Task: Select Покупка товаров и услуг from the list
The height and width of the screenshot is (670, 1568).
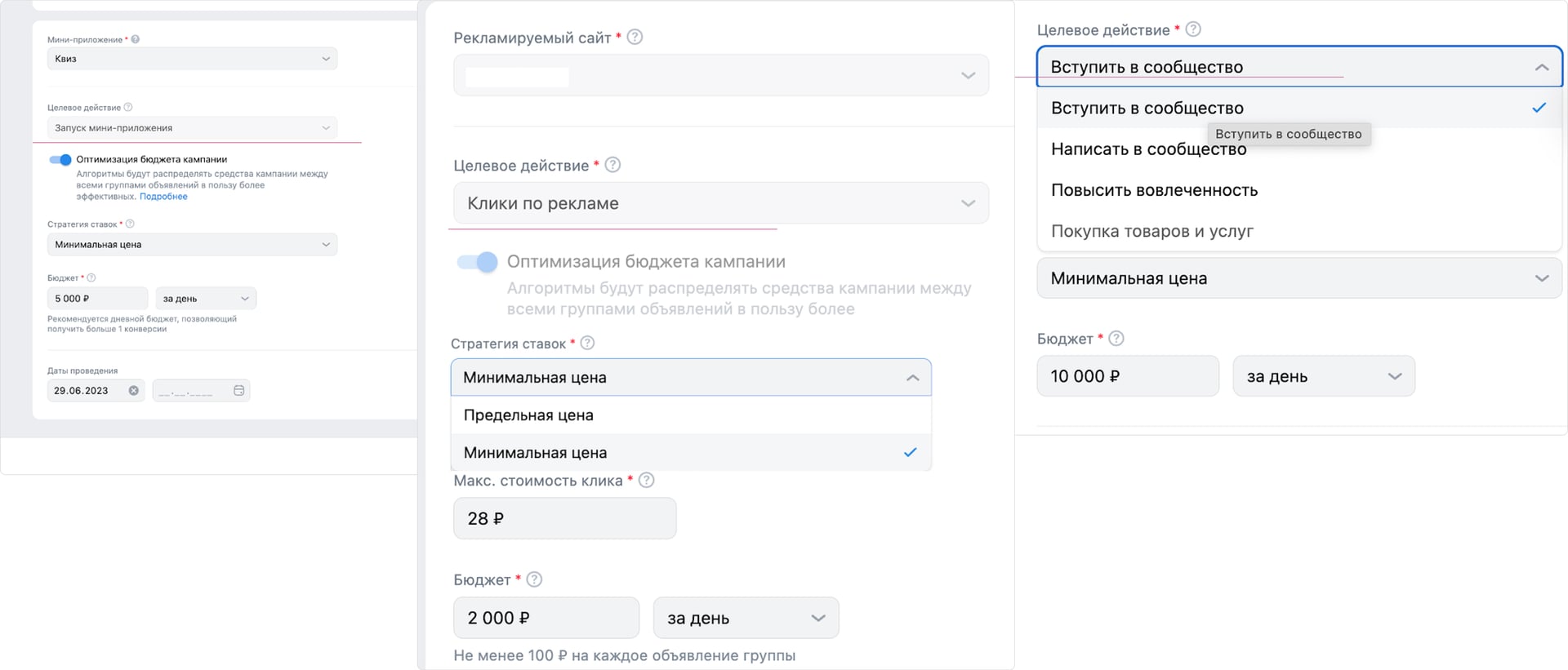Action: [x=1152, y=231]
